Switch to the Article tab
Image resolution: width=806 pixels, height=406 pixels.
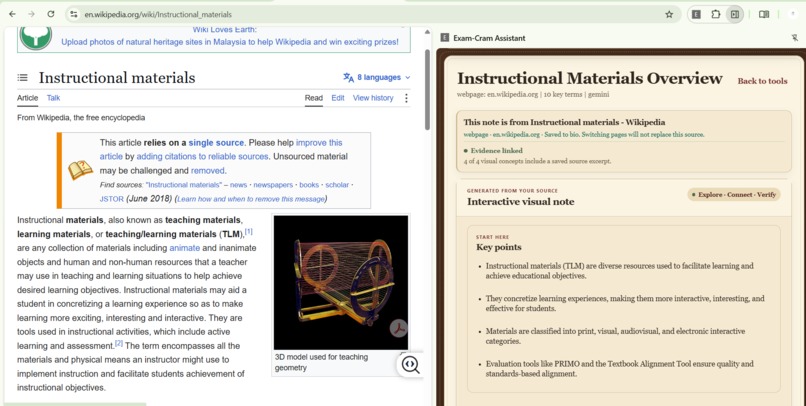(27, 98)
